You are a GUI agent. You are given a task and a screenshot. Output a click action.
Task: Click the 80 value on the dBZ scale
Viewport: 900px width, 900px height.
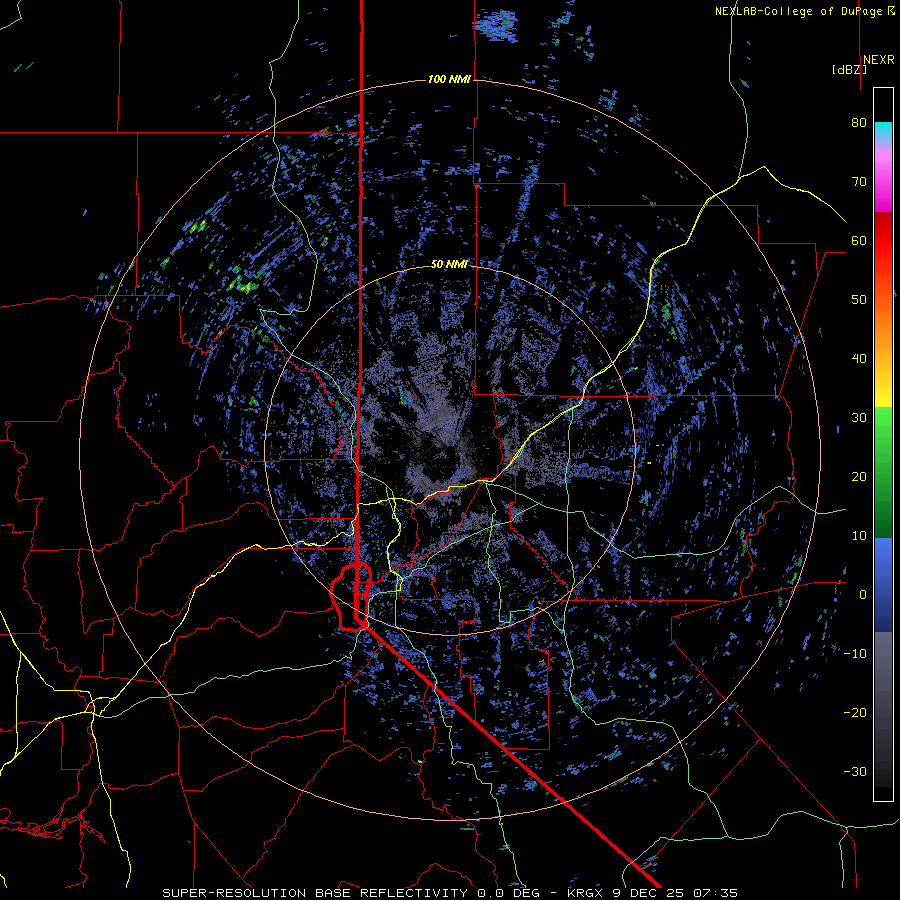pos(859,123)
